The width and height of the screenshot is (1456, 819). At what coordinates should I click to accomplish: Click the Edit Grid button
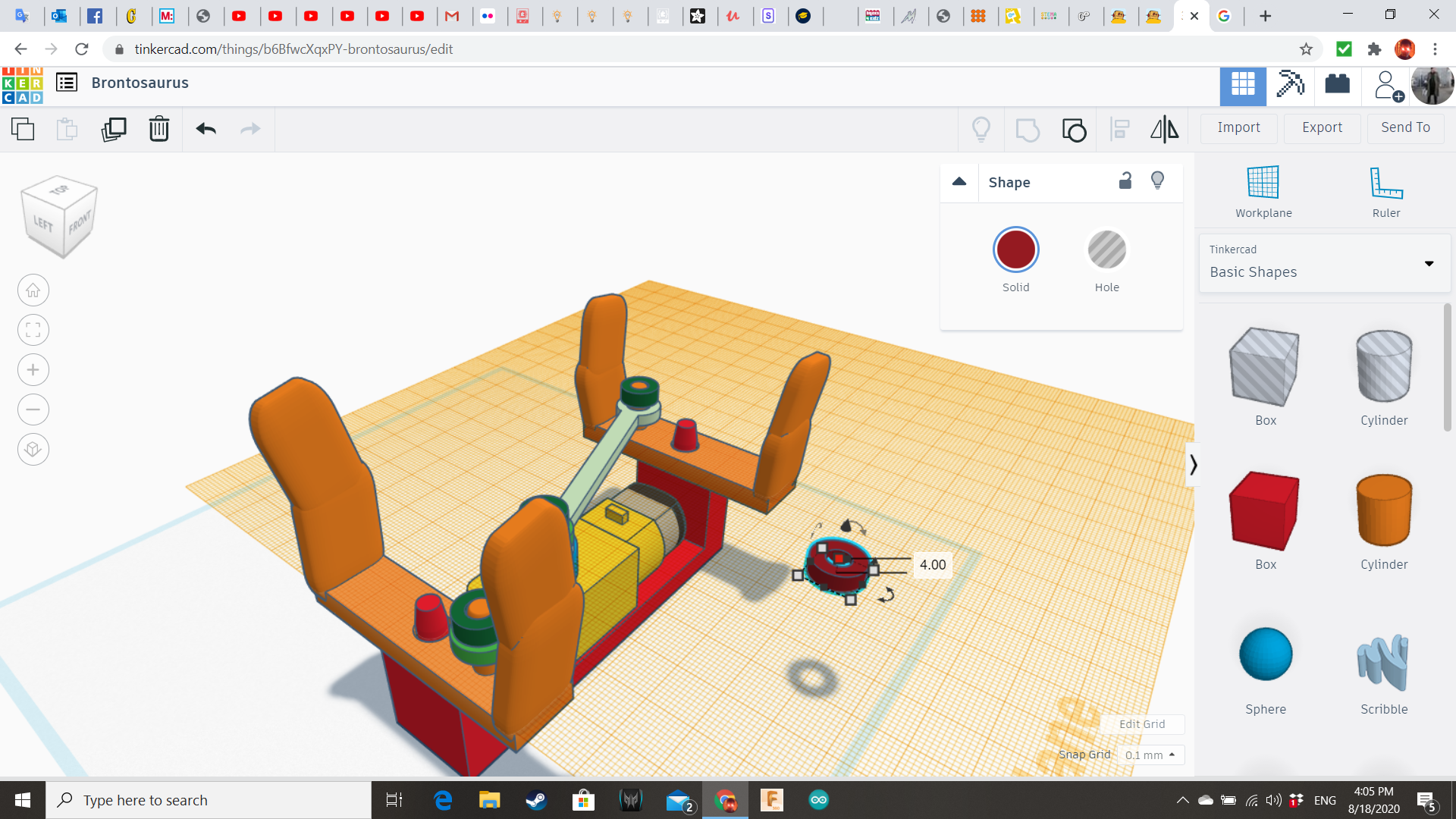[x=1141, y=724]
